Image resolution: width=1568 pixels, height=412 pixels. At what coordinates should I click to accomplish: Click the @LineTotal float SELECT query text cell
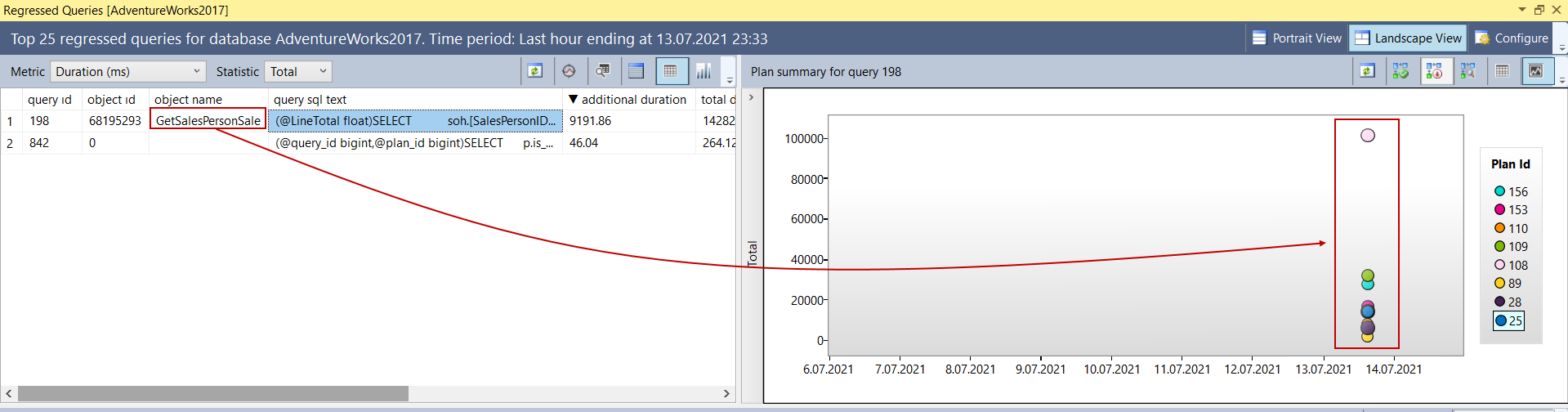click(415, 120)
